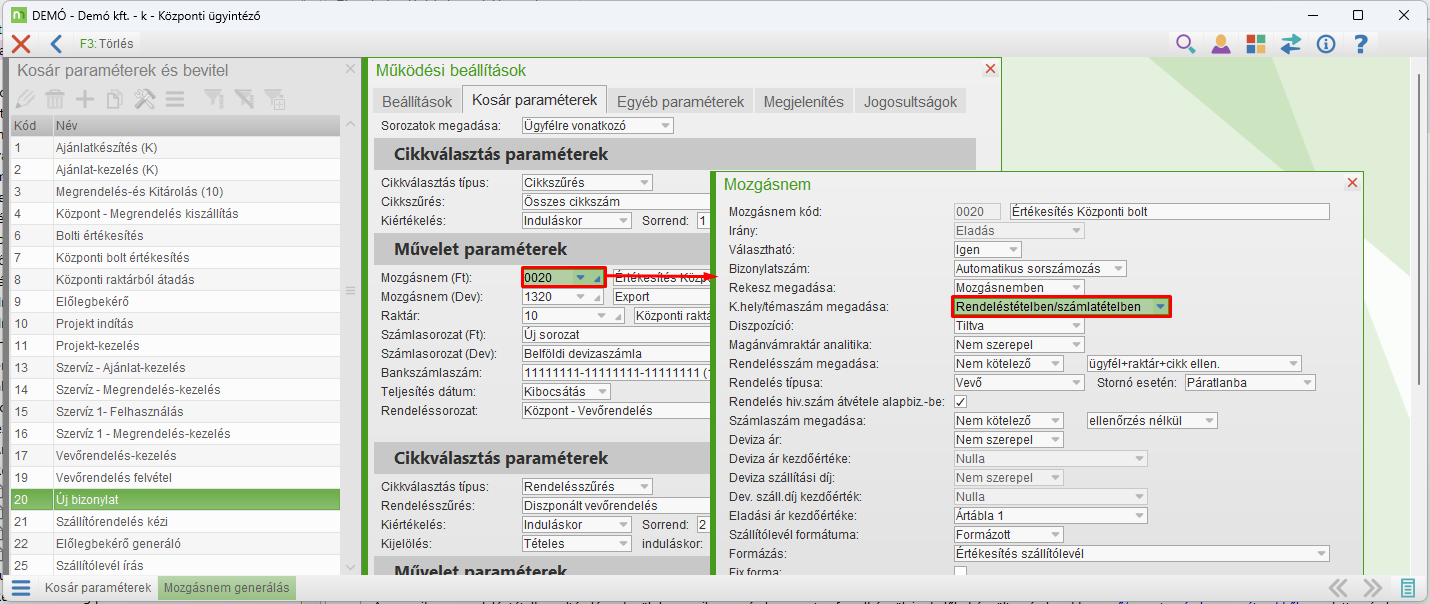This screenshot has height=604, width=1430.
Task: Click the blue back arrow icon
Action: (56, 44)
